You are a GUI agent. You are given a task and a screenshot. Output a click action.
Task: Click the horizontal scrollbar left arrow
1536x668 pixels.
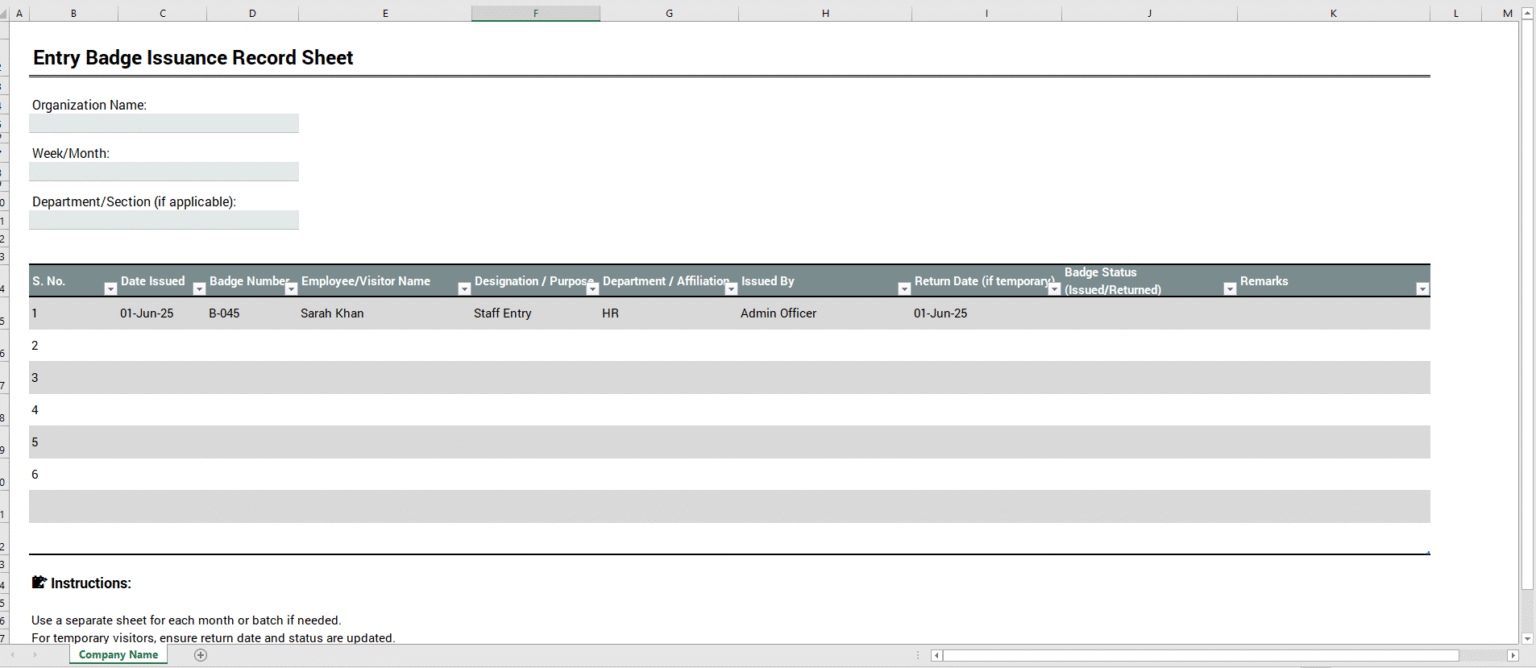(935, 655)
